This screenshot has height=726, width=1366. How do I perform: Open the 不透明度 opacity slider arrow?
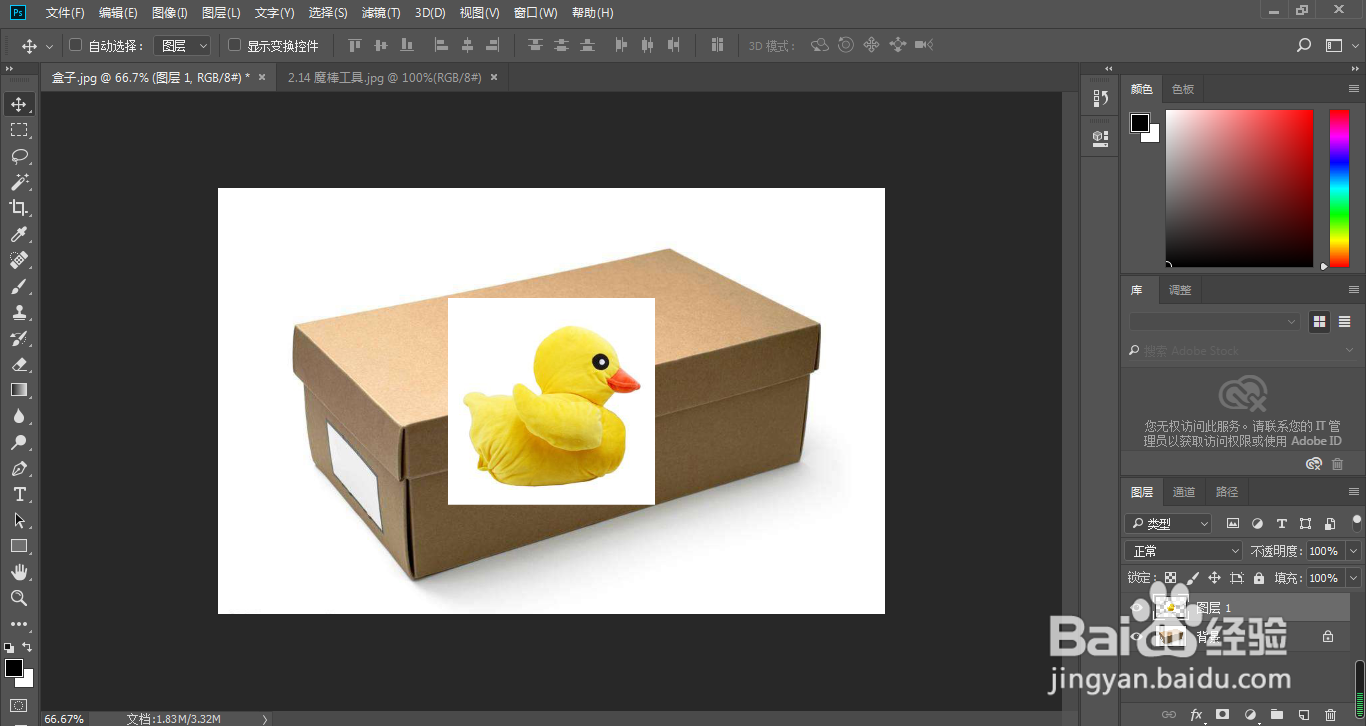coord(1355,551)
